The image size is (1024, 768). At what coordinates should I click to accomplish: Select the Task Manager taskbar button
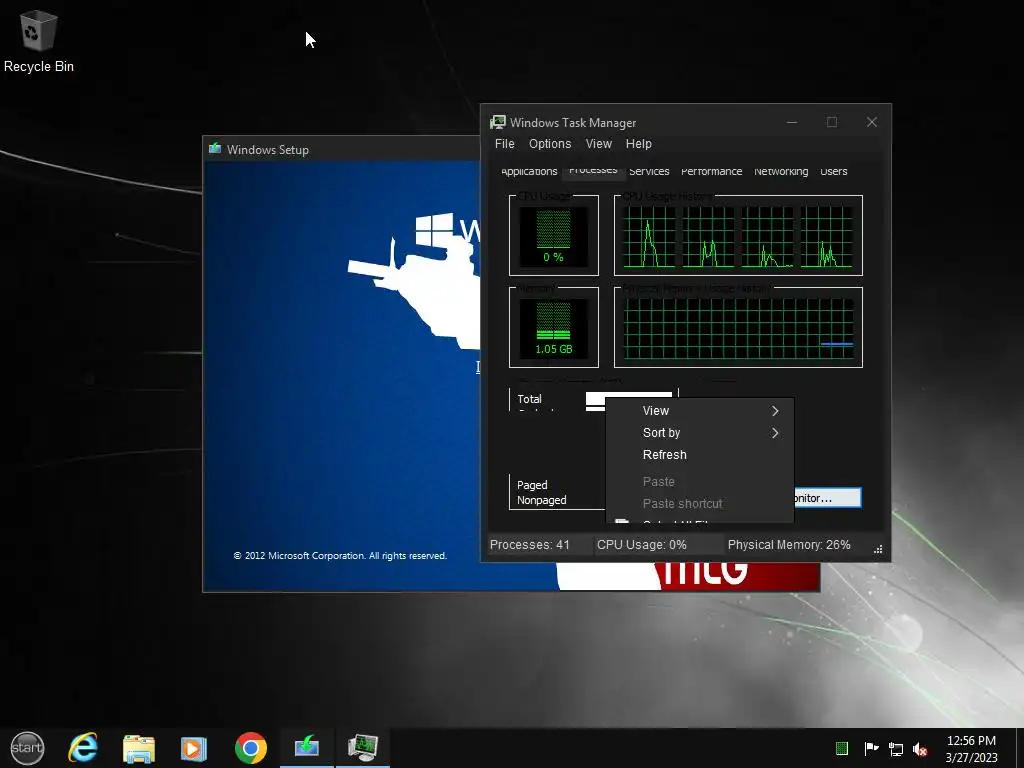tap(362, 747)
